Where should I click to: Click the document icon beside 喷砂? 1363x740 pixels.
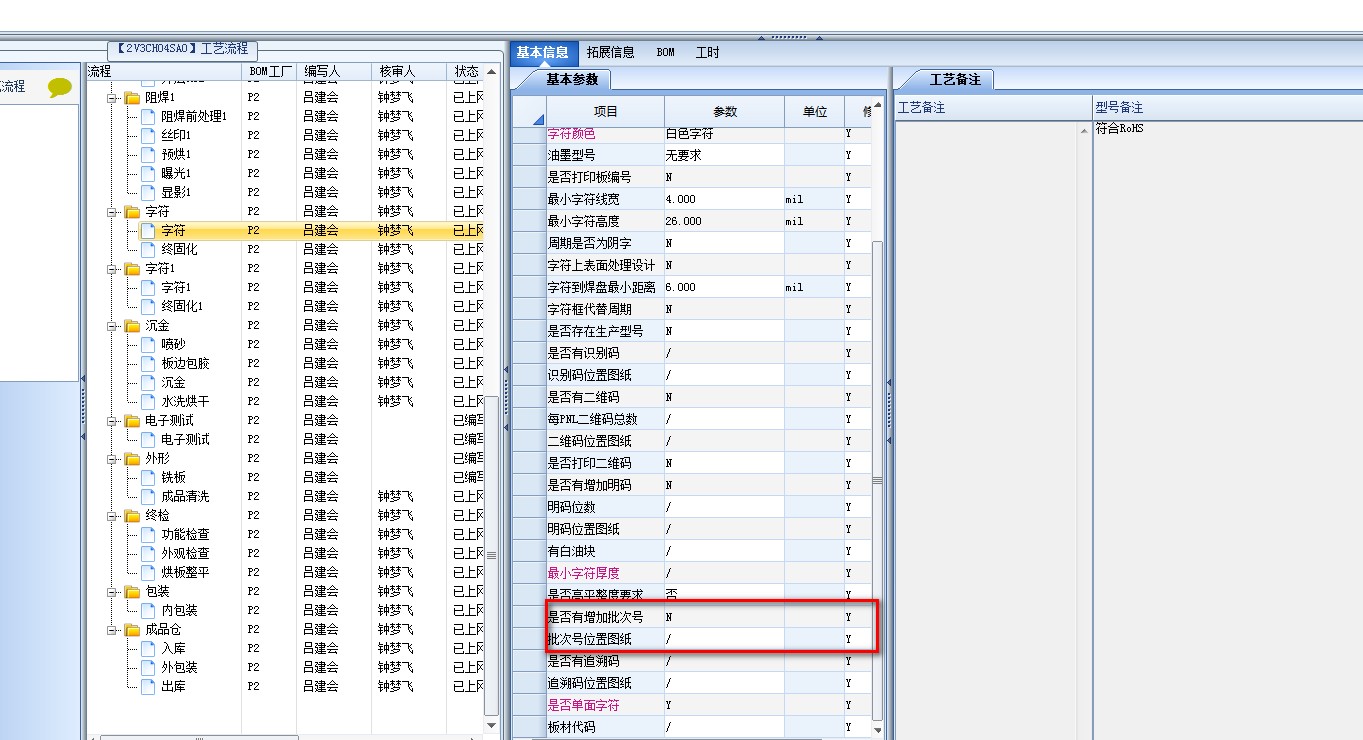[x=148, y=344]
